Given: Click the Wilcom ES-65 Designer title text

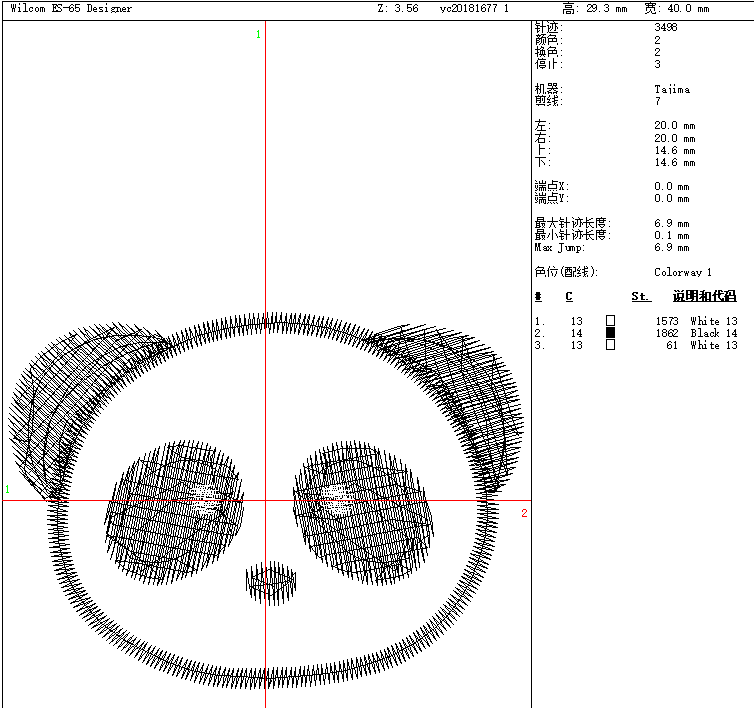Looking at the screenshot, I should tap(71, 9).
